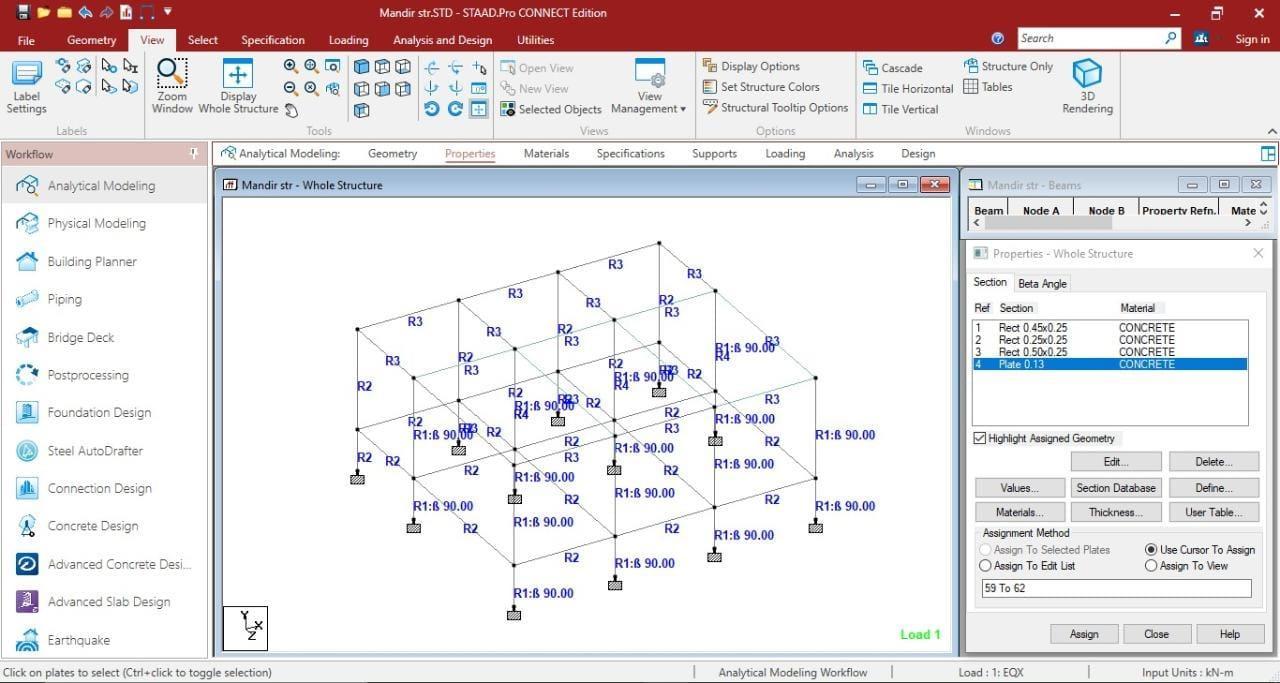The image size is (1280, 683).
Task: Click the Sign in link
Action: point(1252,39)
